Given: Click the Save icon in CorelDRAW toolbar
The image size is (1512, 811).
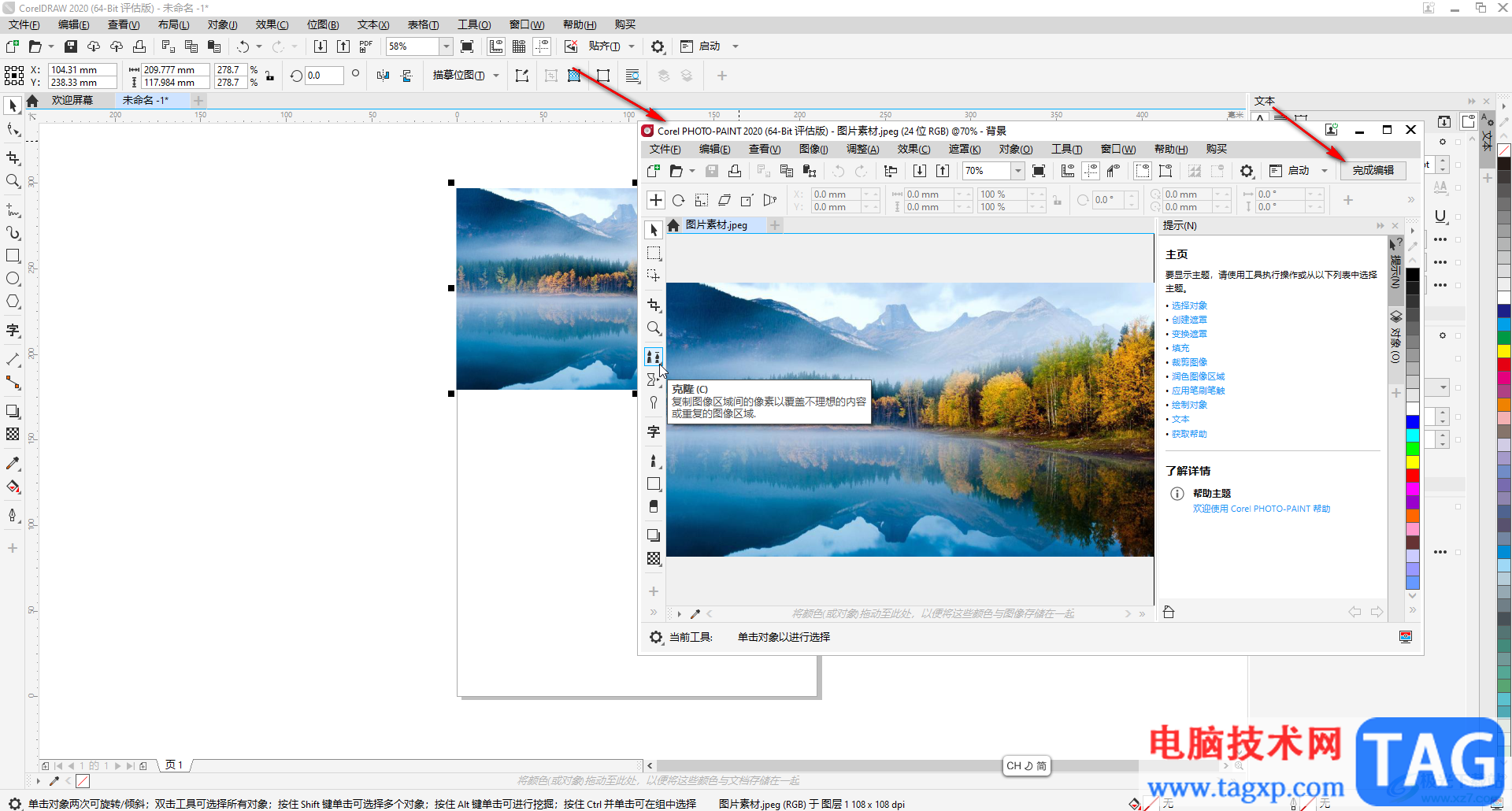Looking at the screenshot, I should tap(71, 46).
